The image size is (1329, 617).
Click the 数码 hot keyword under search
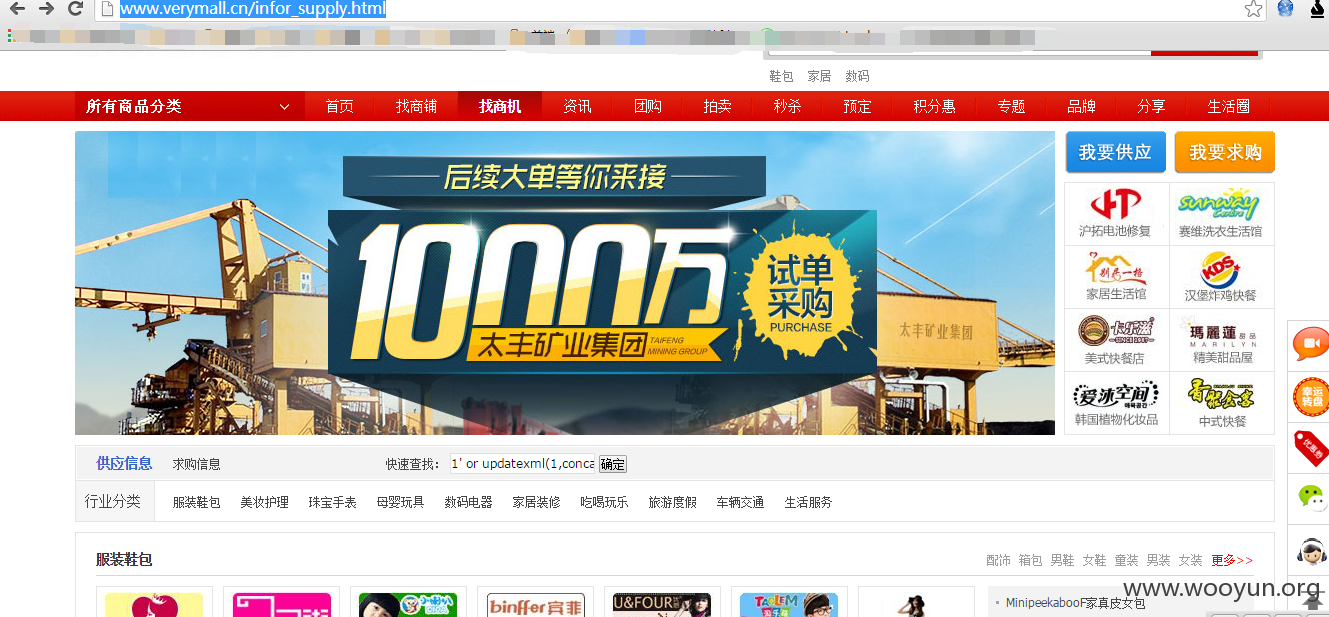tap(857, 76)
